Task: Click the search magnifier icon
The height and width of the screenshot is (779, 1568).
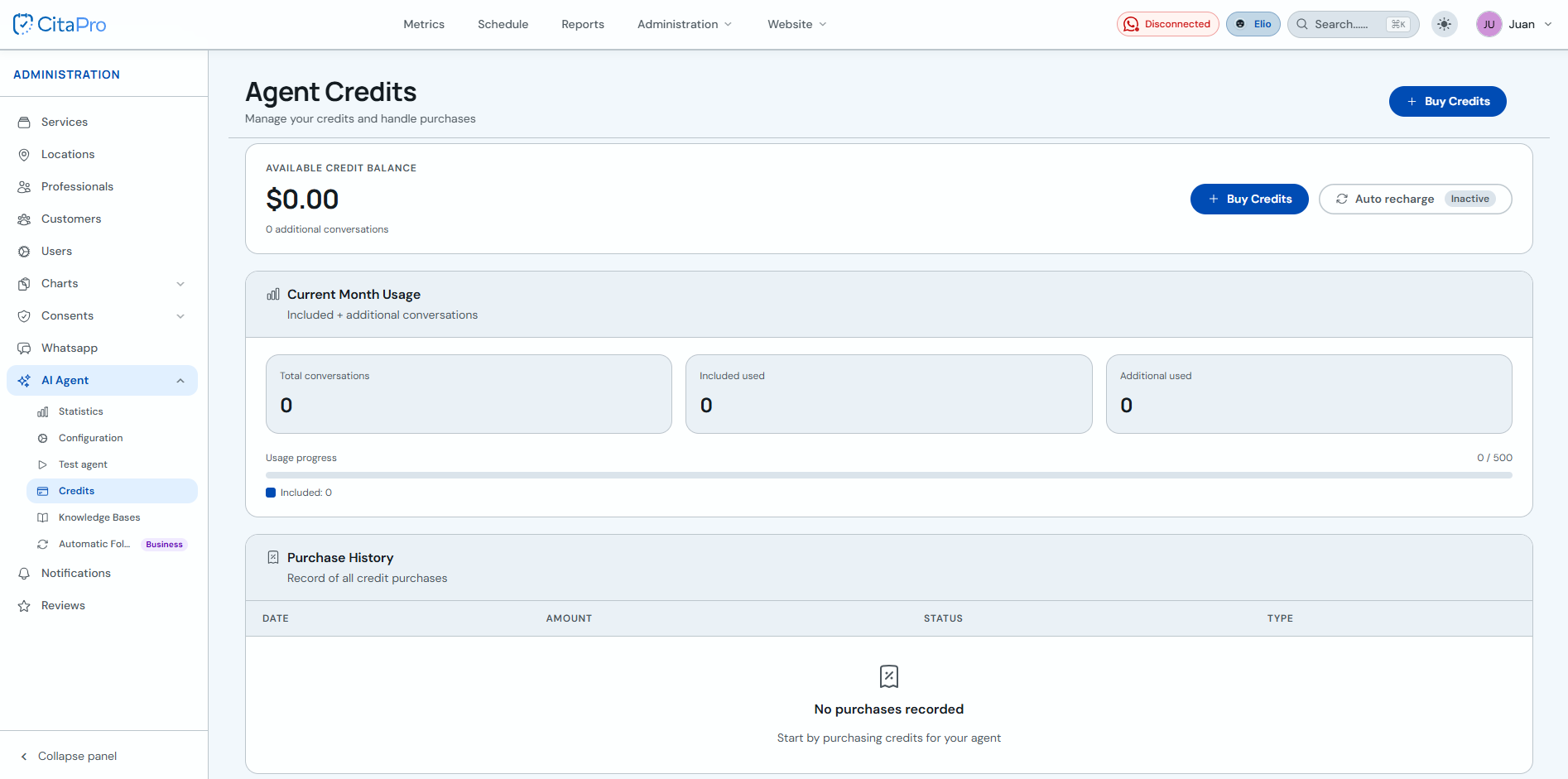Action: click(x=1302, y=24)
